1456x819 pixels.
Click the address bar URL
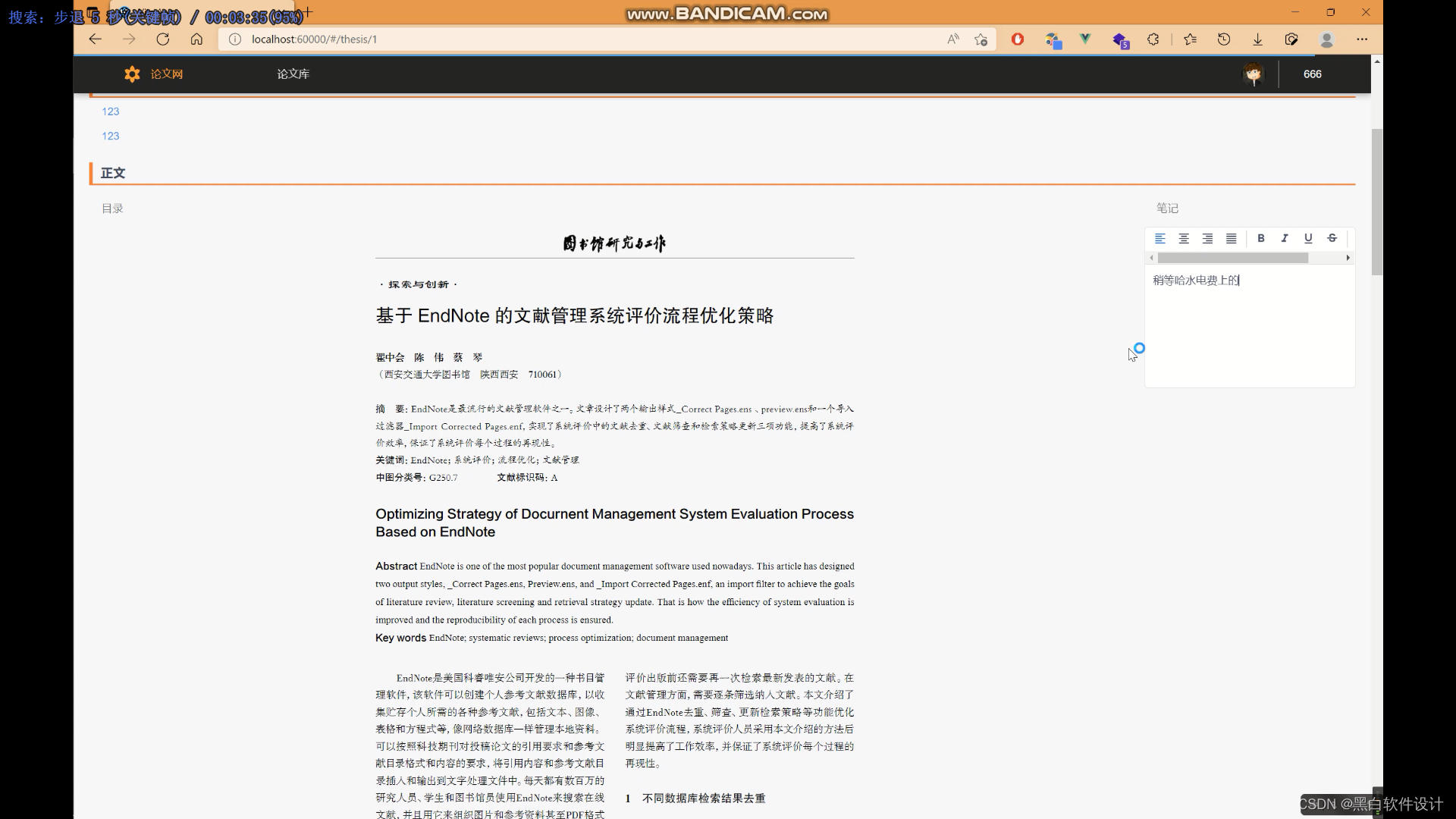point(314,39)
